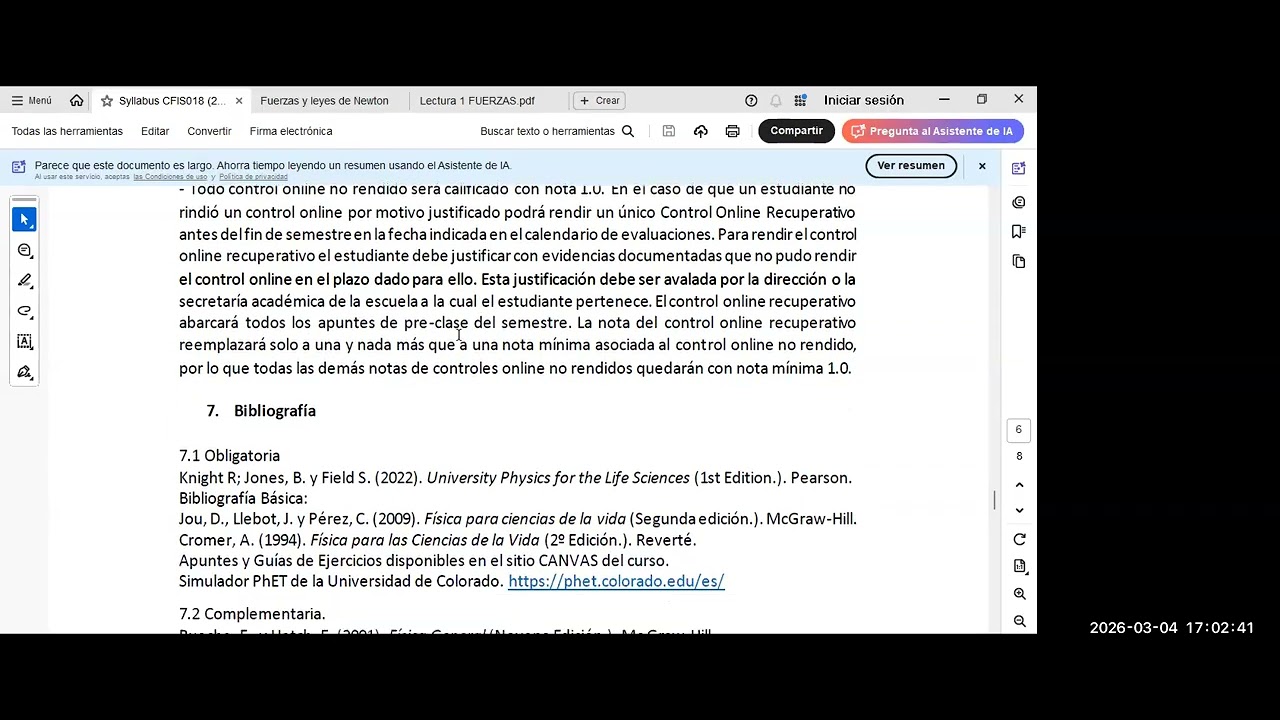Open the Convertir menu
Screen dimensions: 1280x720
pos(209,131)
